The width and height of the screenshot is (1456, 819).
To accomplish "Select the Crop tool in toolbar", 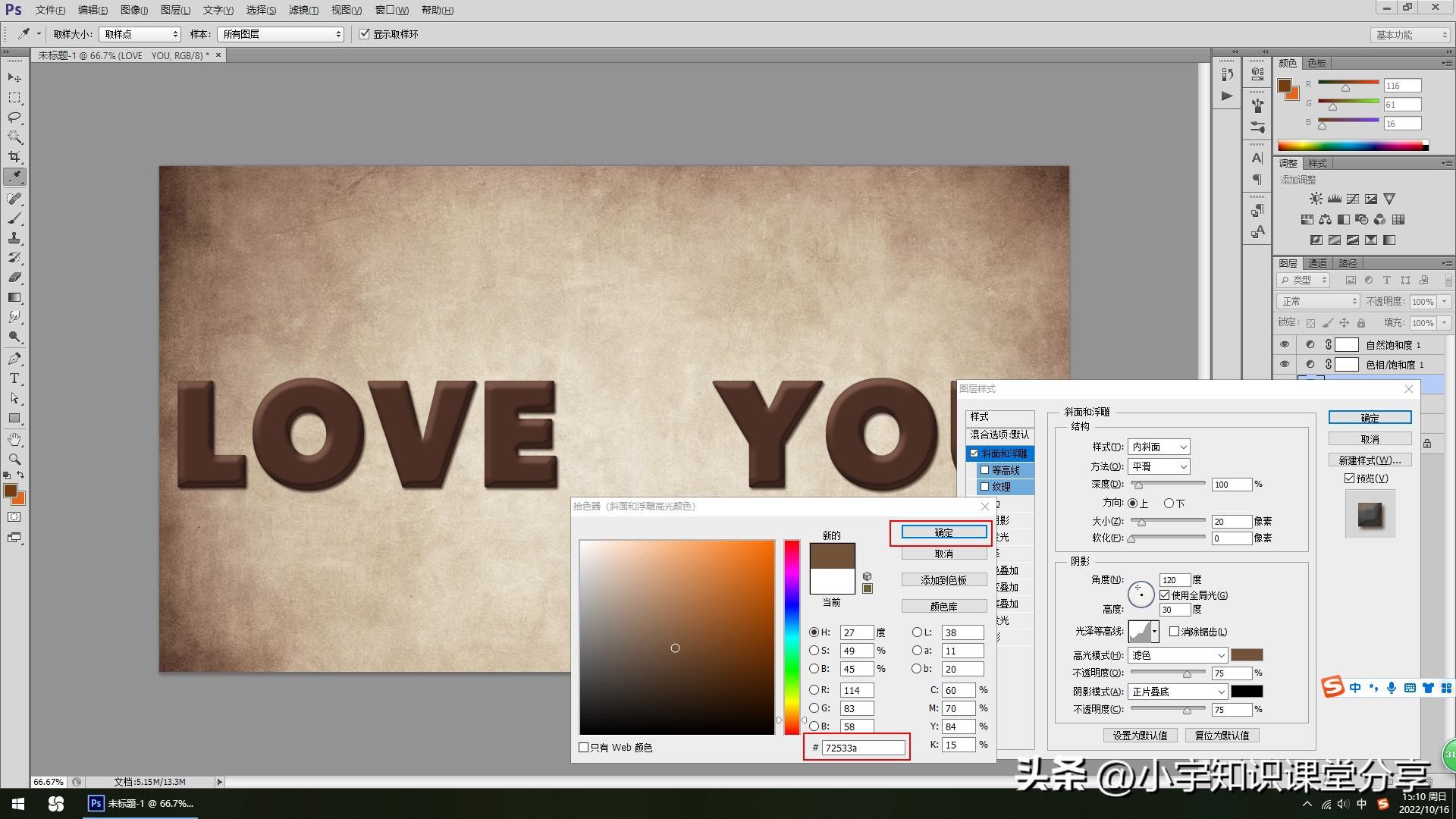I will pyautogui.click(x=14, y=157).
